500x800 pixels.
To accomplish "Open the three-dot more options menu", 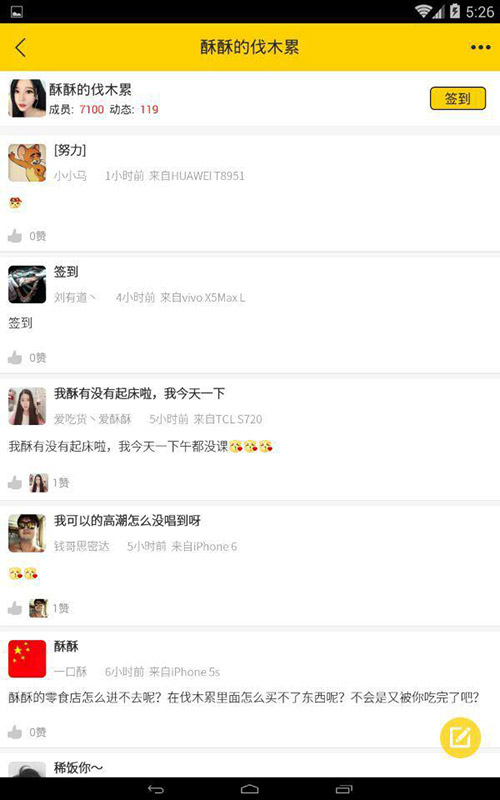I will coord(480,47).
